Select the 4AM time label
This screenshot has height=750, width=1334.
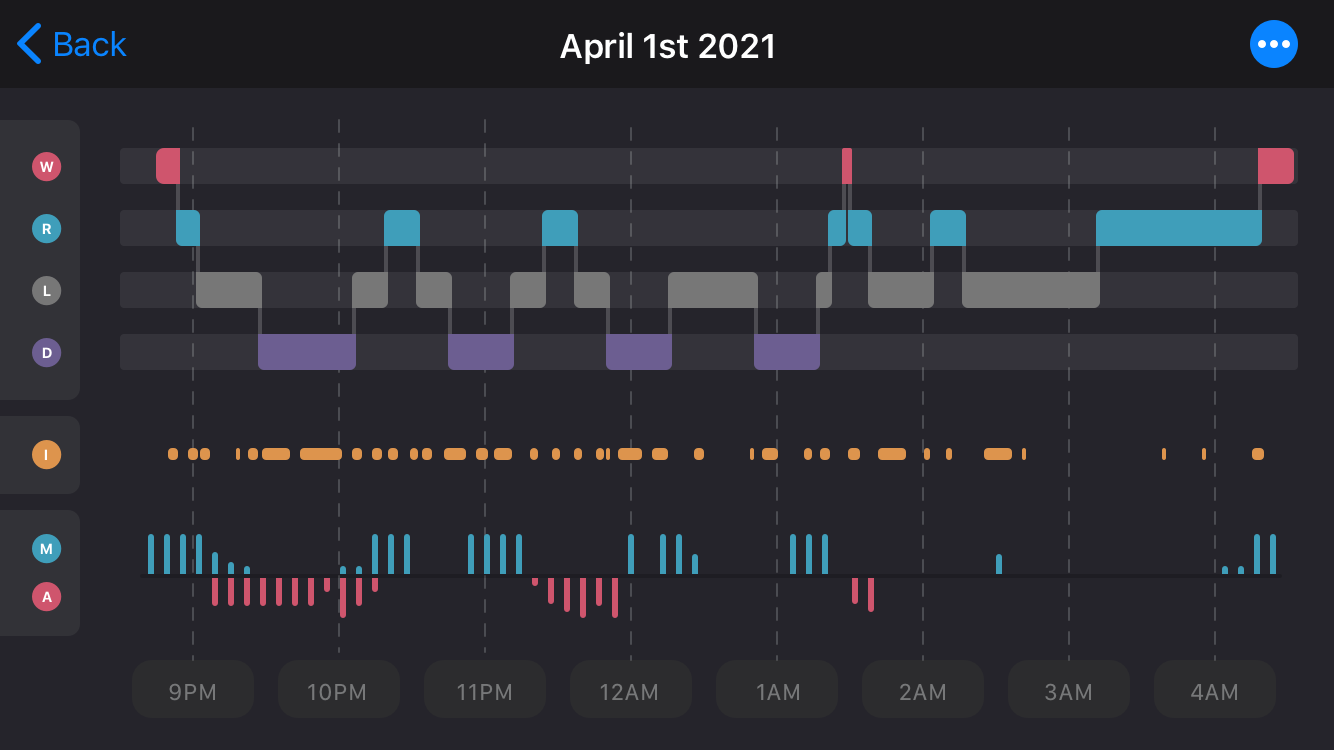(1214, 690)
